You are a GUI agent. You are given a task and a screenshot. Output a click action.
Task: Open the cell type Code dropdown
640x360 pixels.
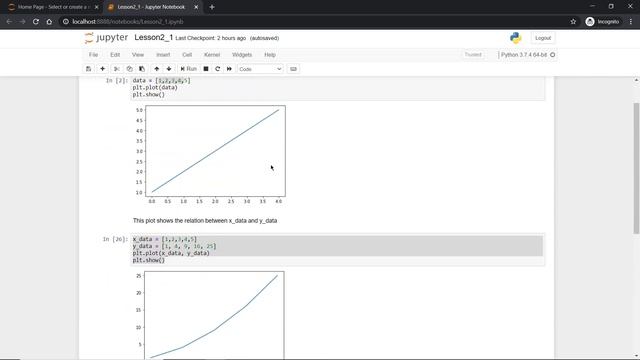pyautogui.click(x=260, y=69)
